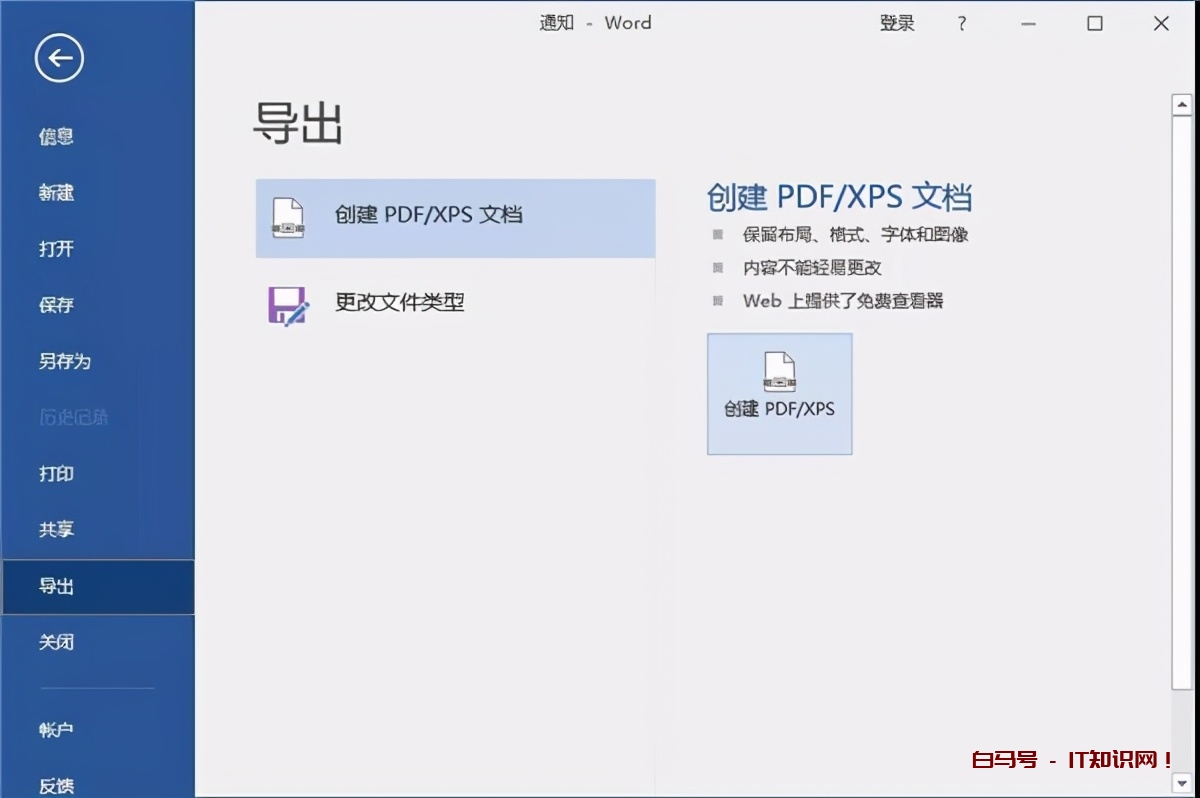Select 新建 to create a new document
Viewport: 1200px width, 798px height.
pyautogui.click(x=54, y=192)
